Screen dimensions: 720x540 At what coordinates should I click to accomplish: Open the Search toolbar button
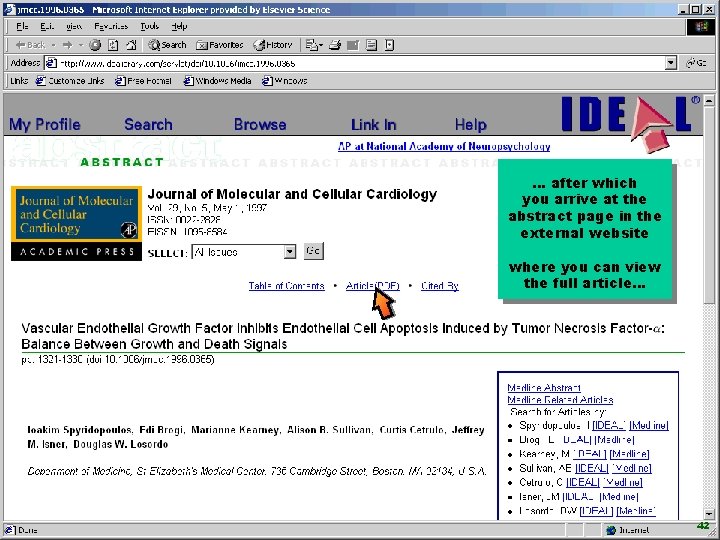167,45
